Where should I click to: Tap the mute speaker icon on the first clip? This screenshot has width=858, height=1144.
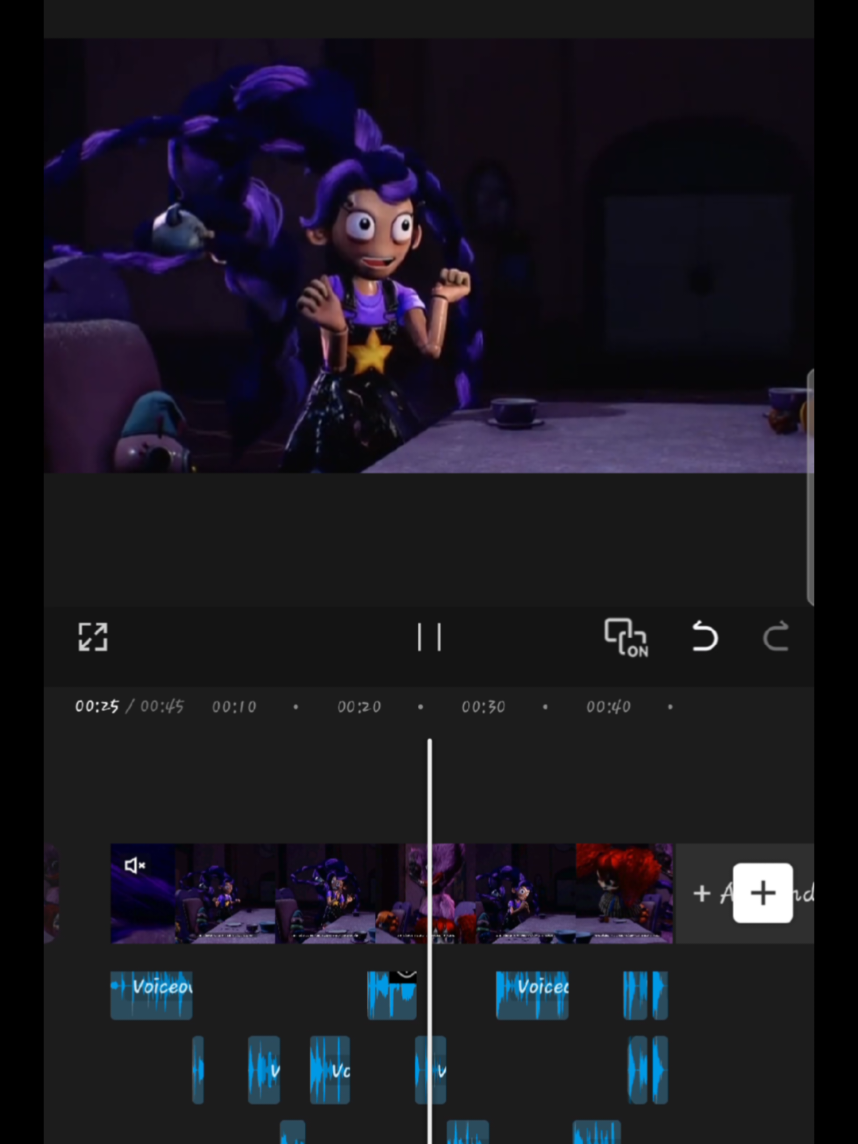click(135, 865)
